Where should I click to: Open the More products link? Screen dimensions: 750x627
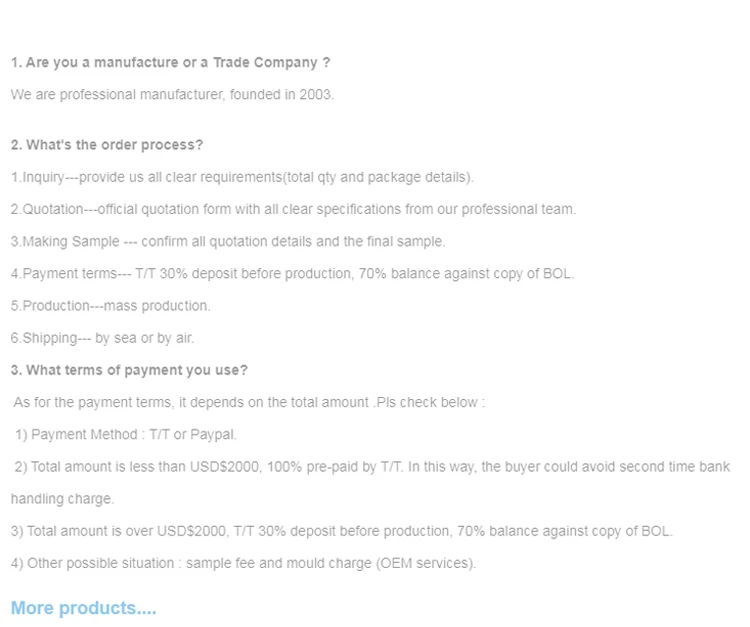click(x=83, y=608)
